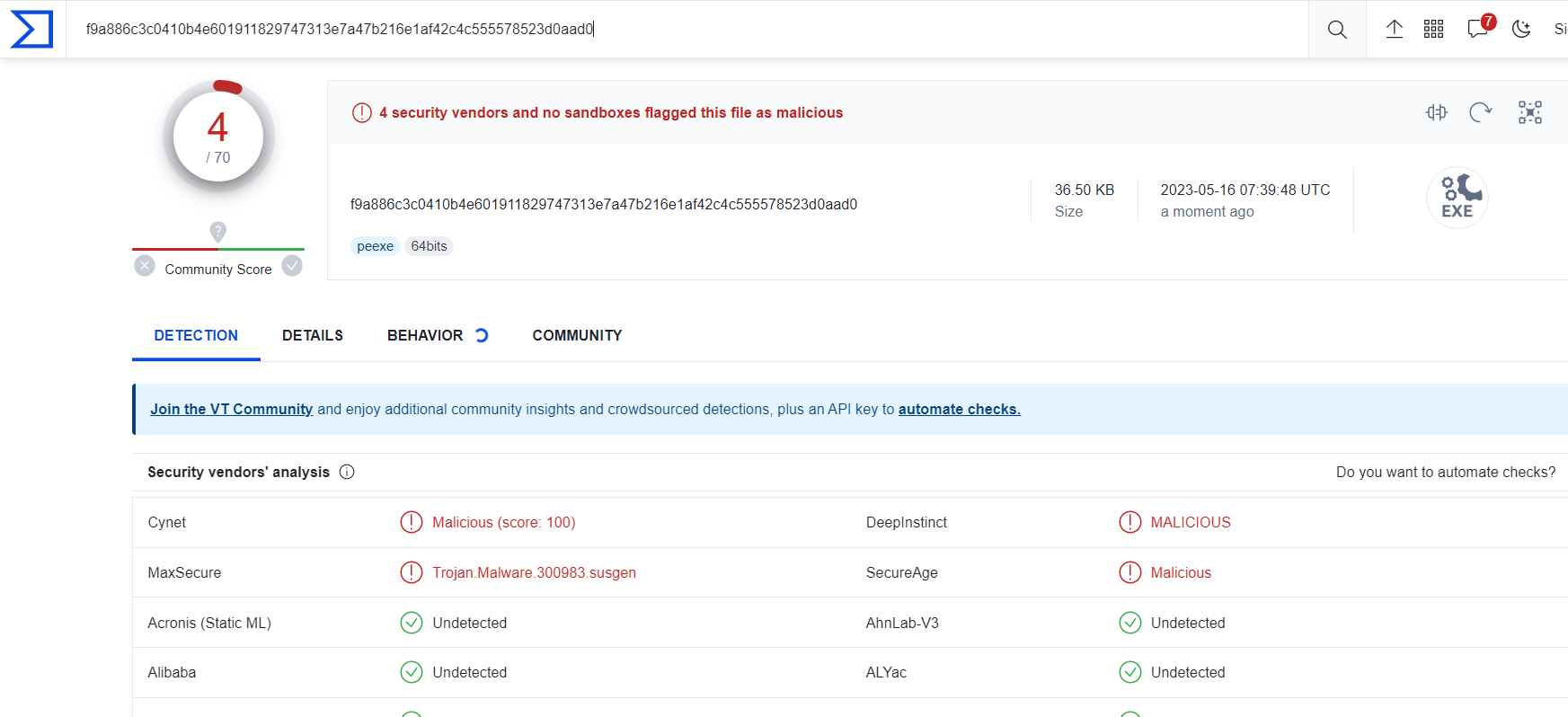Click the 'Cynet' vendor name

tap(167, 522)
